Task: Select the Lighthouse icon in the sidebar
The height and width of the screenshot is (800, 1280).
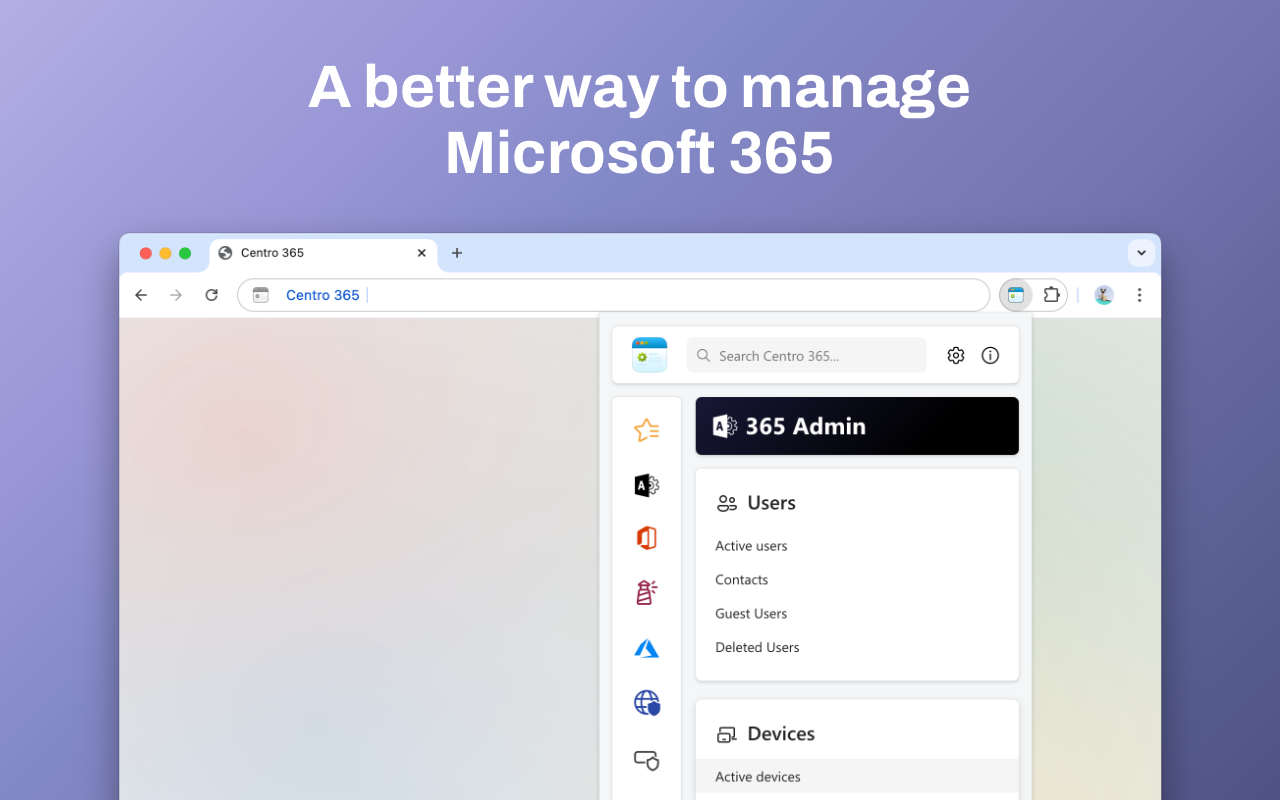Action: (x=646, y=592)
